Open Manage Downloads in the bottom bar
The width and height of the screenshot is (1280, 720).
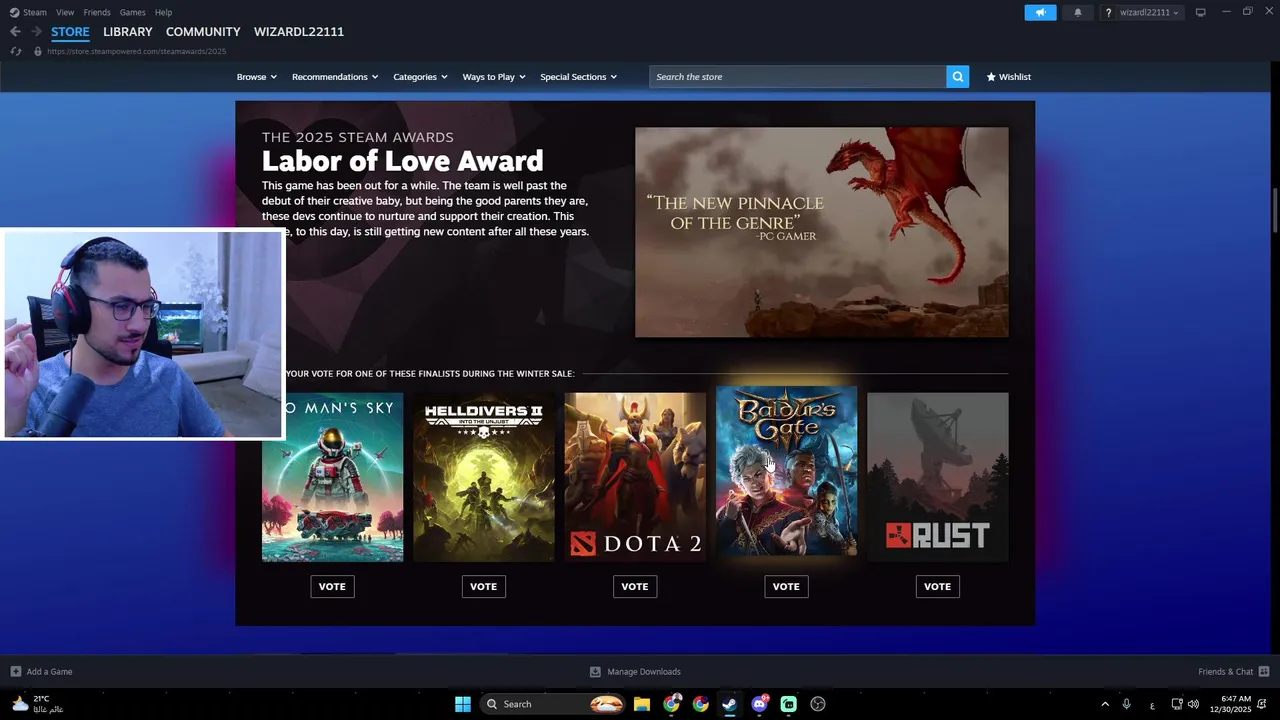(x=635, y=672)
